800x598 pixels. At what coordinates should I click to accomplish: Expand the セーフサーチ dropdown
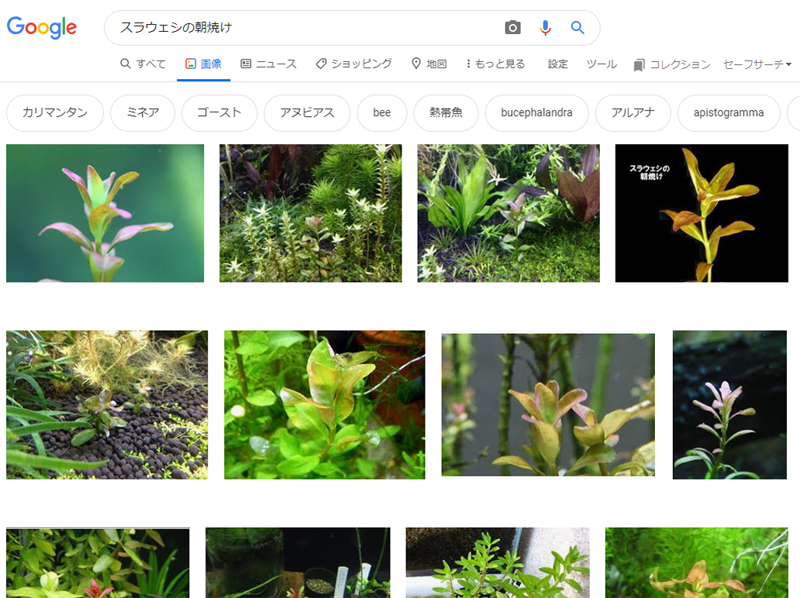point(757,64)
